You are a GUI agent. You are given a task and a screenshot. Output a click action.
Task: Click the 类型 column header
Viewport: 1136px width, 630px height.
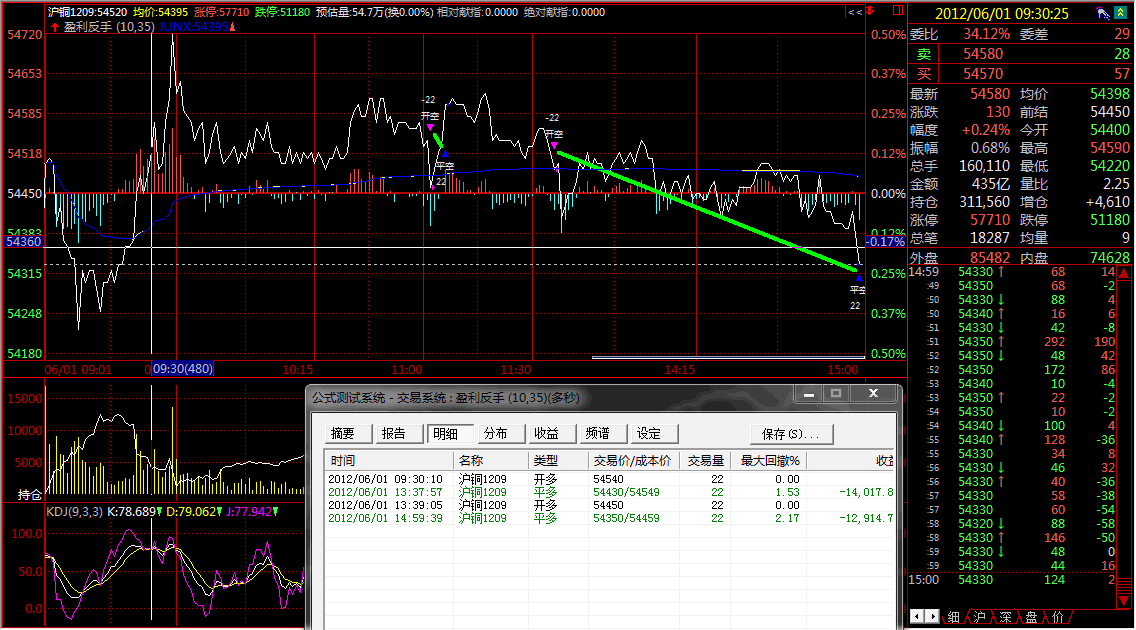tap(558, 461)
